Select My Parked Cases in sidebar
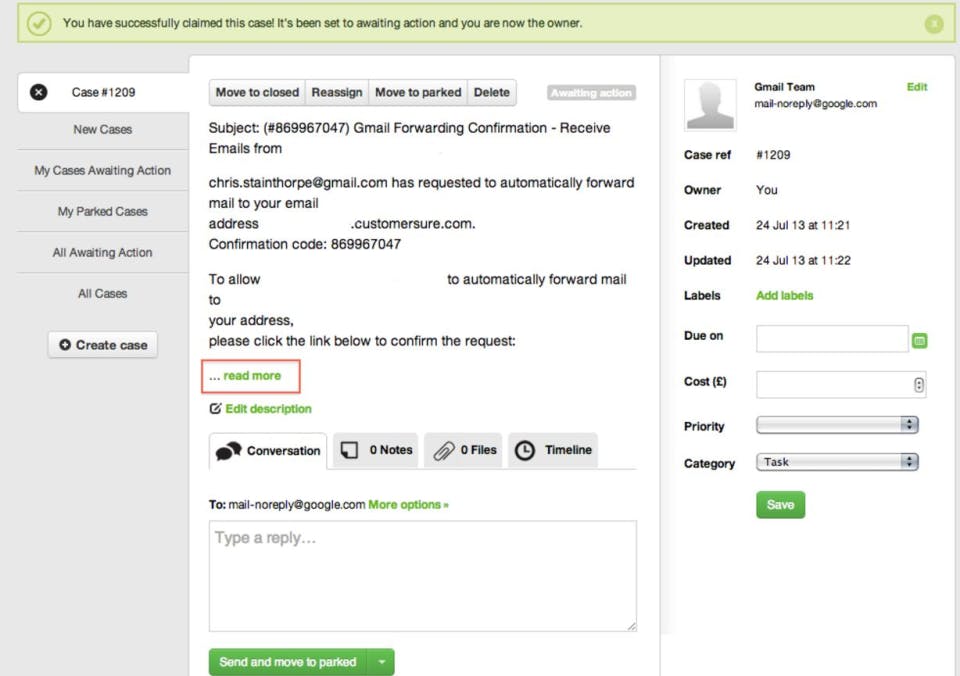This screenshot has height=676, width=960. pos(102,212)
